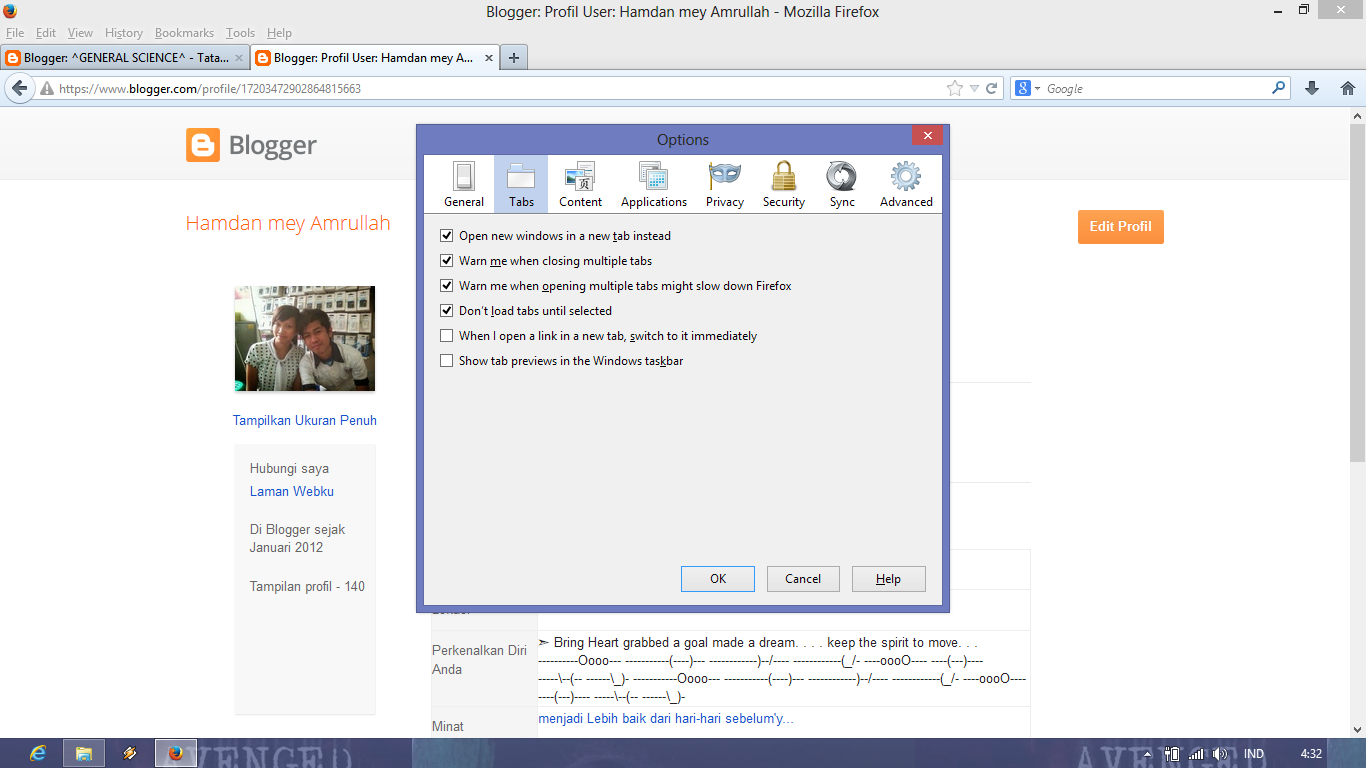Switch to the GENERAL SCIENCE browser tab
Viewport: 1366px width, 768px height.
[125, 58]
